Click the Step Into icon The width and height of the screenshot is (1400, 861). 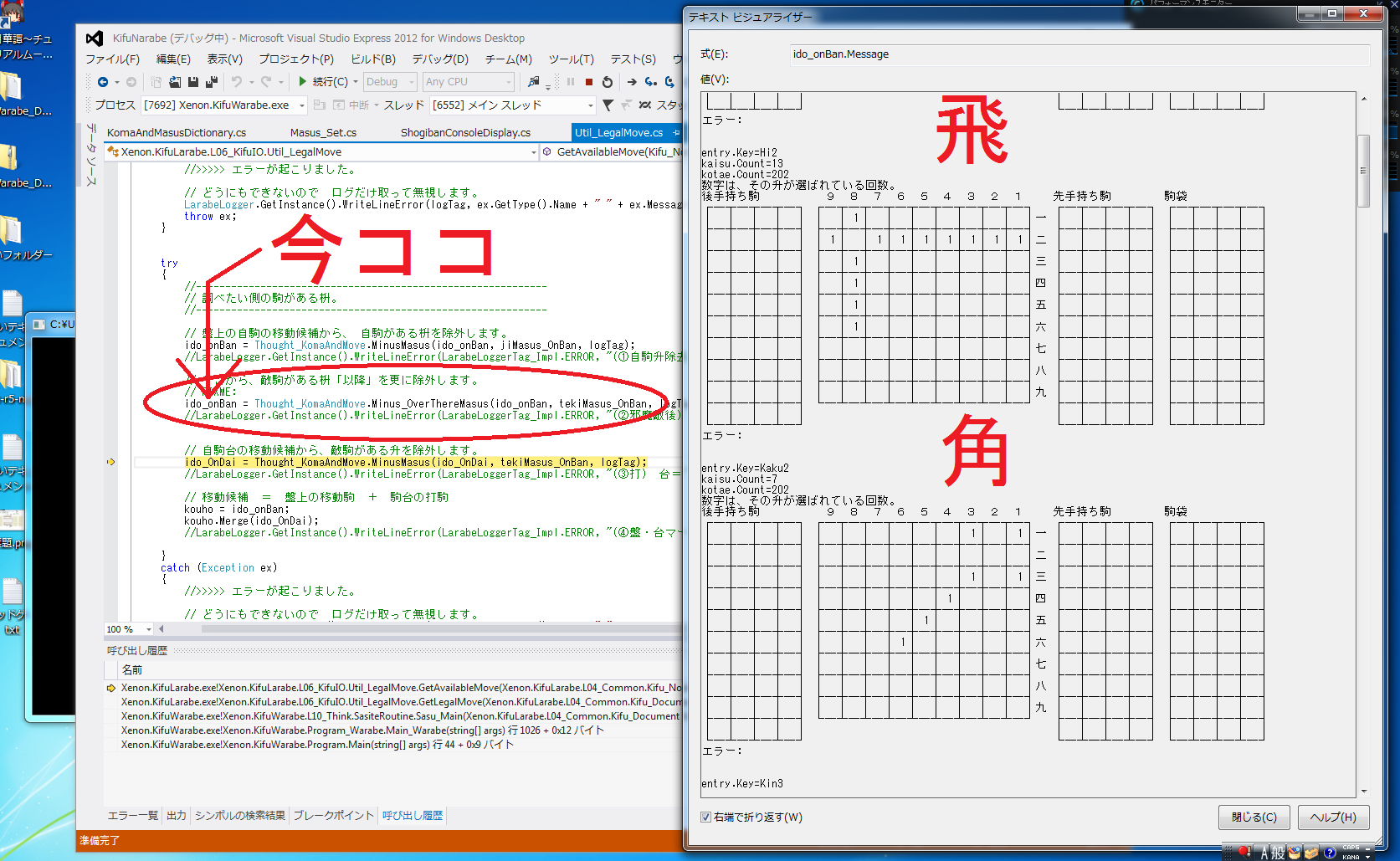[x=650, y=82]
